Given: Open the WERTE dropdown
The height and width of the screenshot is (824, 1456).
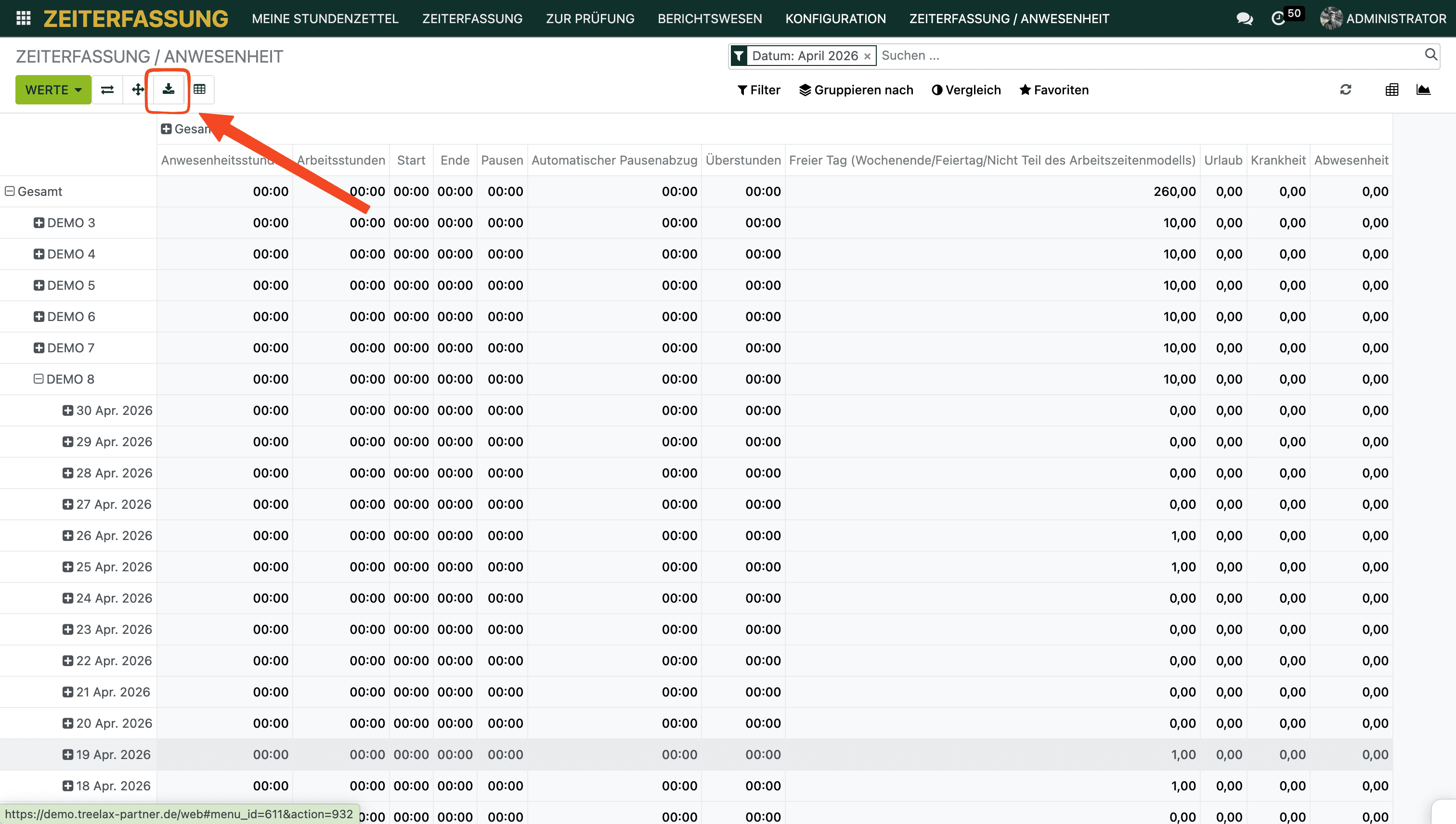Looking at the screenshot, I should (x=53, y=90).
